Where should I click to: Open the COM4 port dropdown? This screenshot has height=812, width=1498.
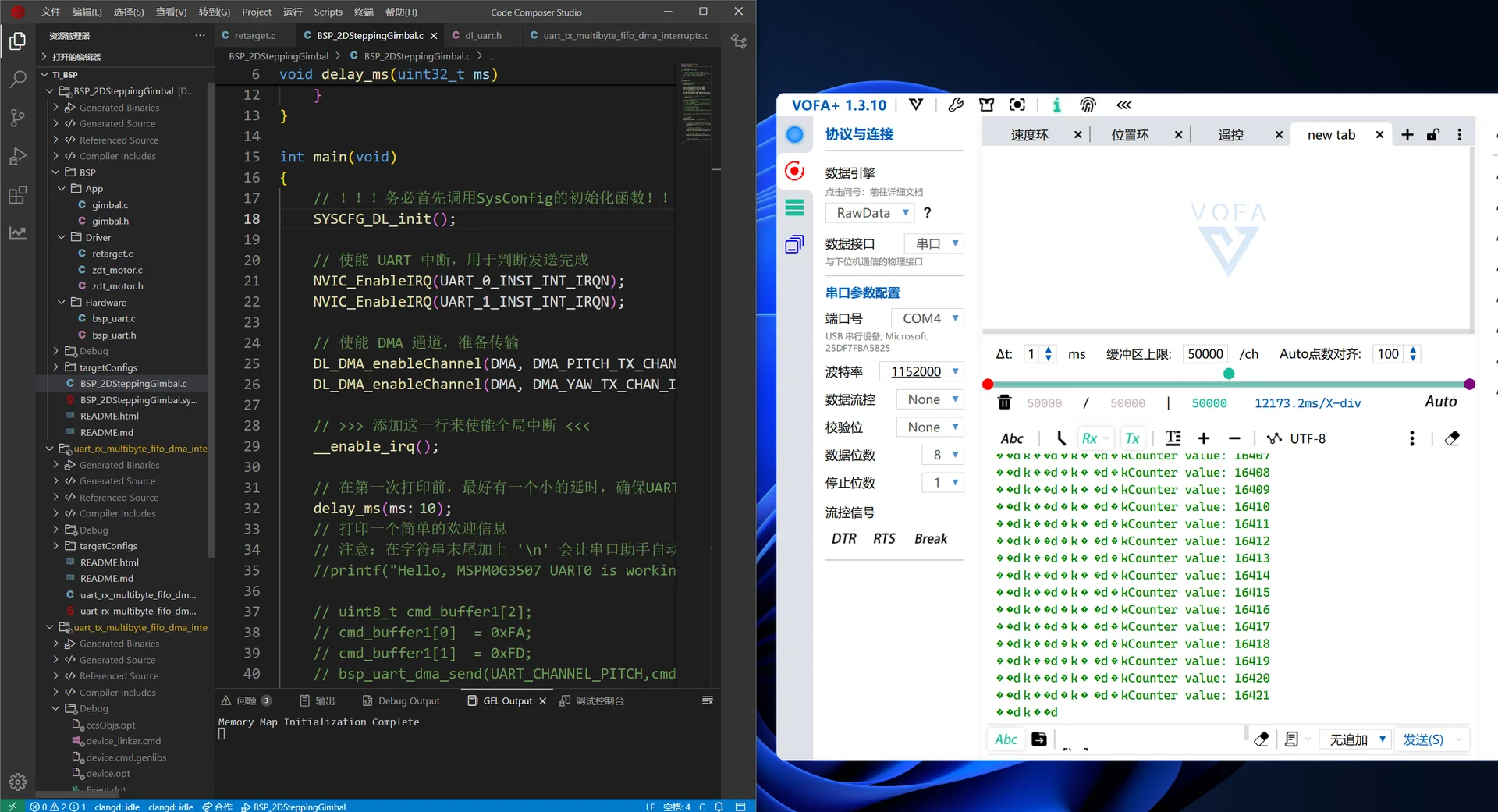click(x=928, y=318)
